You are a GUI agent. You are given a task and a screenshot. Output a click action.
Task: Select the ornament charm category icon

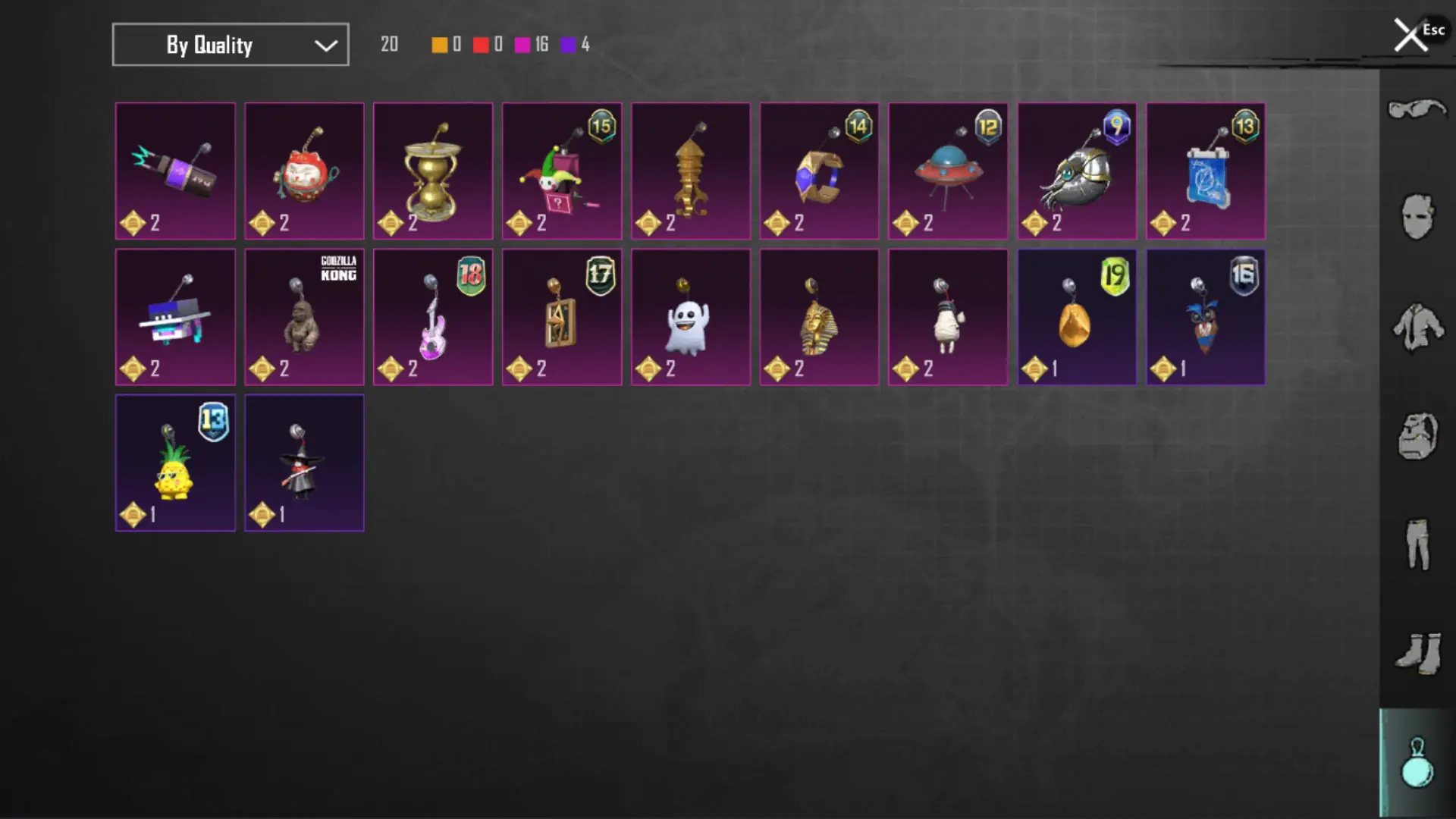pyautogui.click(x=1417, y=763)
